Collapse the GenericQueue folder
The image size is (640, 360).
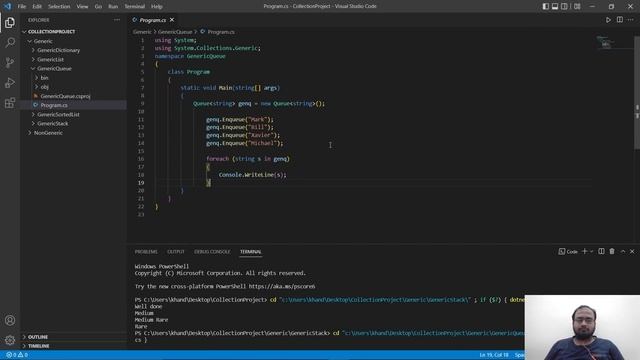pyautogui.click(x=54, y=69)
